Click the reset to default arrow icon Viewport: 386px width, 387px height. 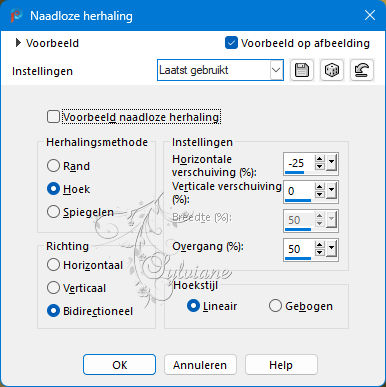tap(362, 70)
